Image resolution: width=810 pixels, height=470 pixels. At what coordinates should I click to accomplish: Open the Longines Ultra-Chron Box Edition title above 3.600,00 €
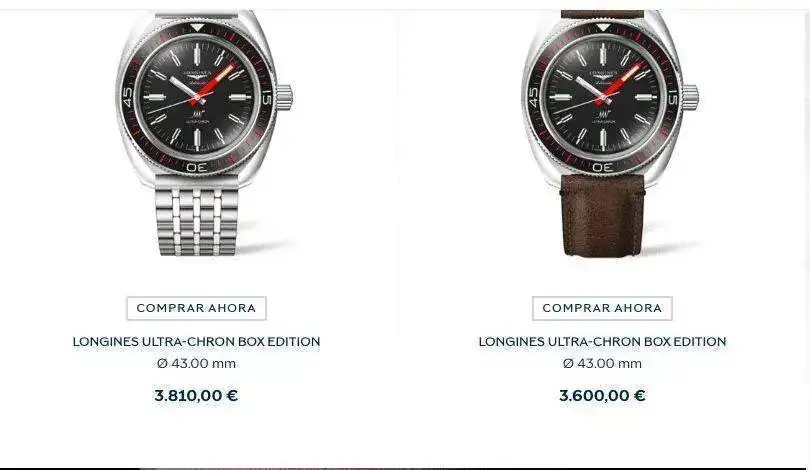(602, 342)
